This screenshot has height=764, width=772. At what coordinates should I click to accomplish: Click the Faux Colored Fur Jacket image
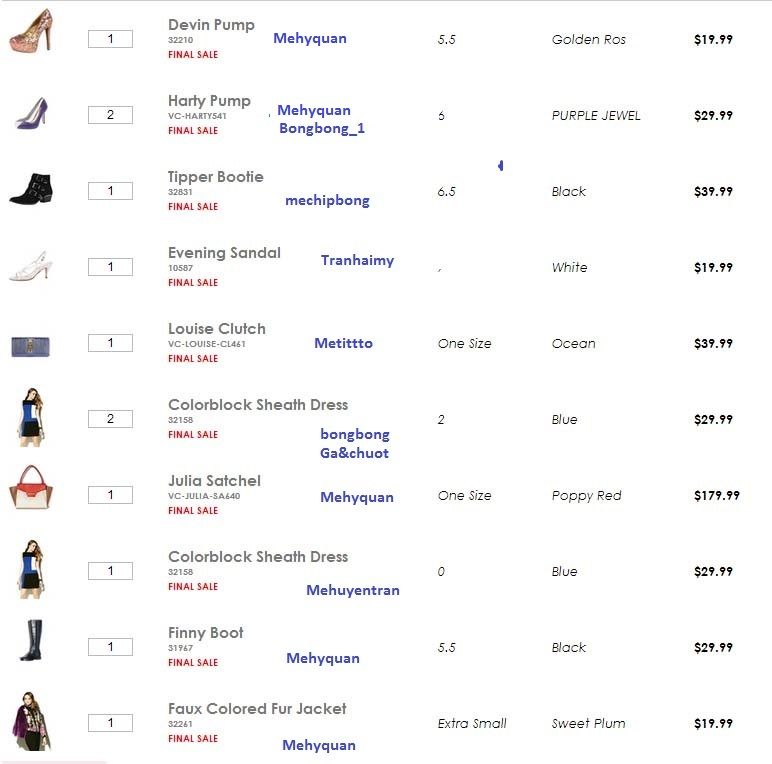pyautogui.click(x=30, y=720)
